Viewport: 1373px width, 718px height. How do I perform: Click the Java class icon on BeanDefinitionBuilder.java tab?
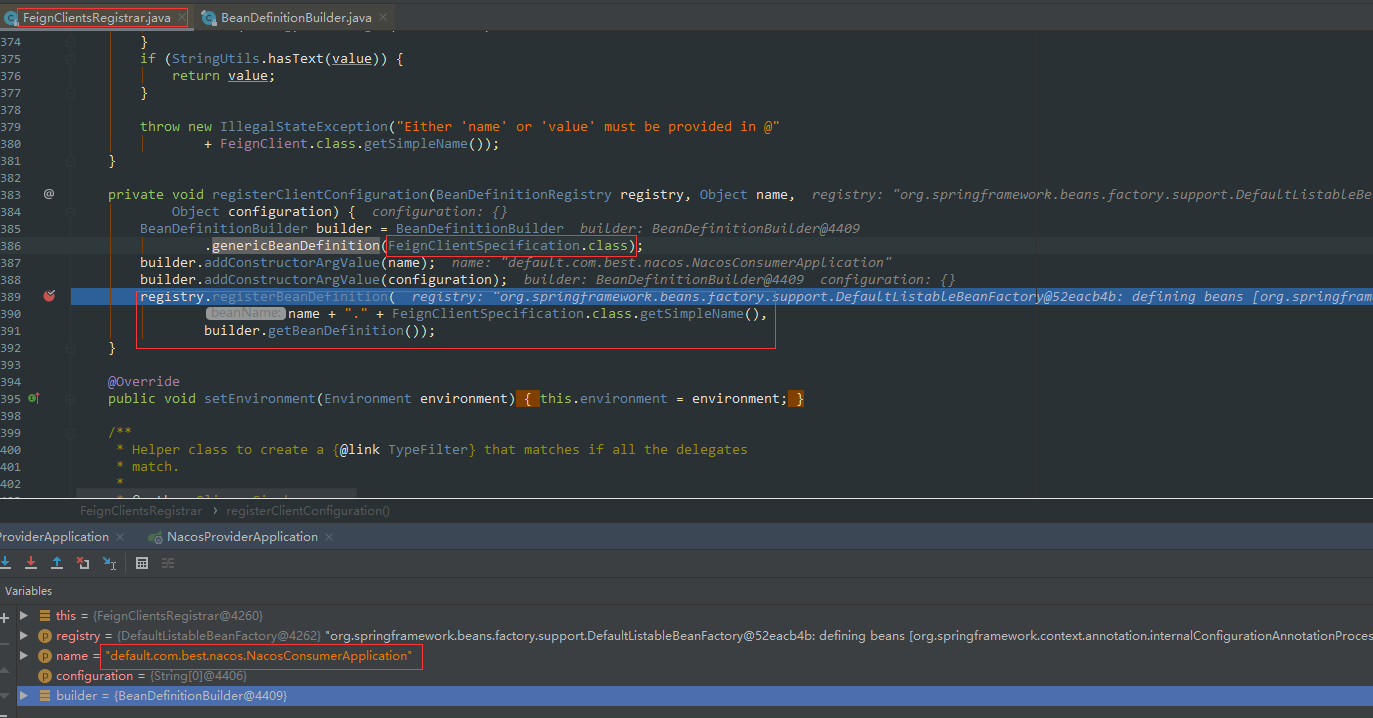click(209, 18)
